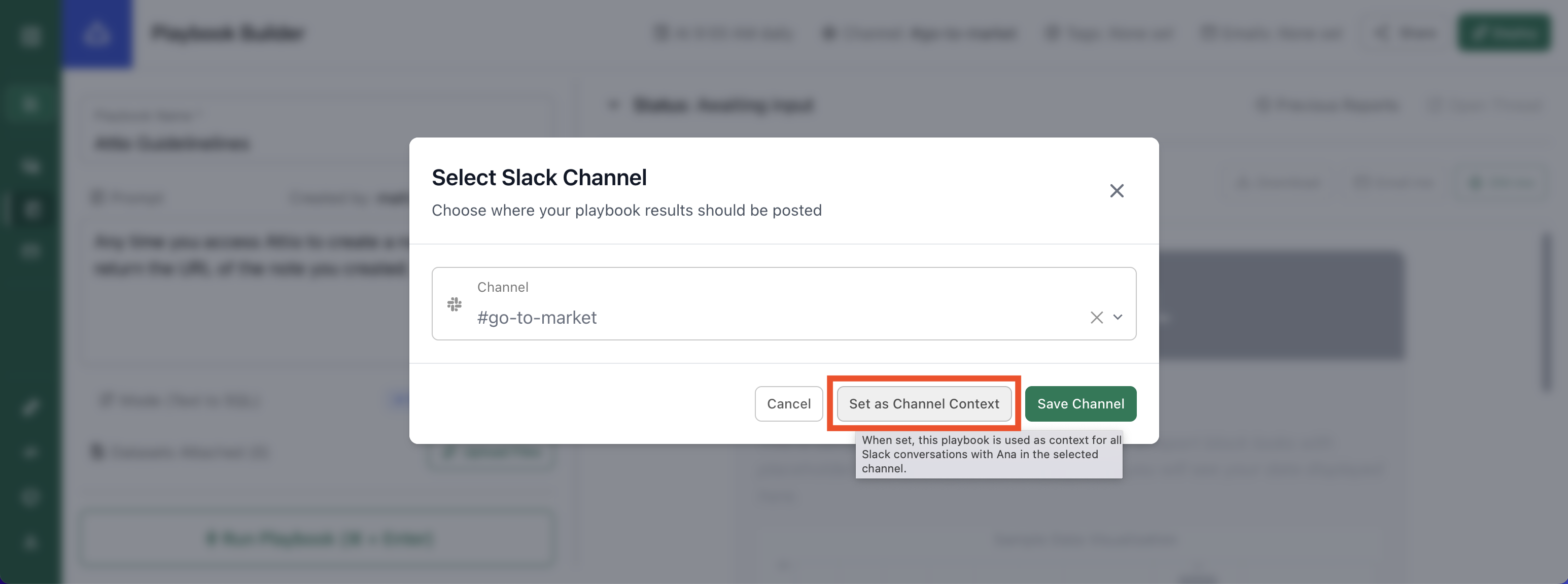Clear the selected #go-to-market channel
The image size is (1568, 584).
[1096, 317]
